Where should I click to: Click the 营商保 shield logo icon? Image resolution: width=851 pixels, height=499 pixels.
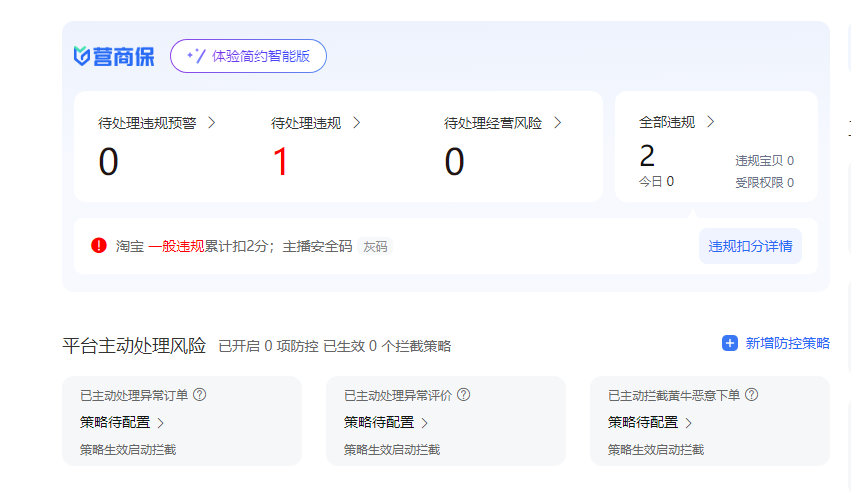pyautogui.click(x=82, y=56)
